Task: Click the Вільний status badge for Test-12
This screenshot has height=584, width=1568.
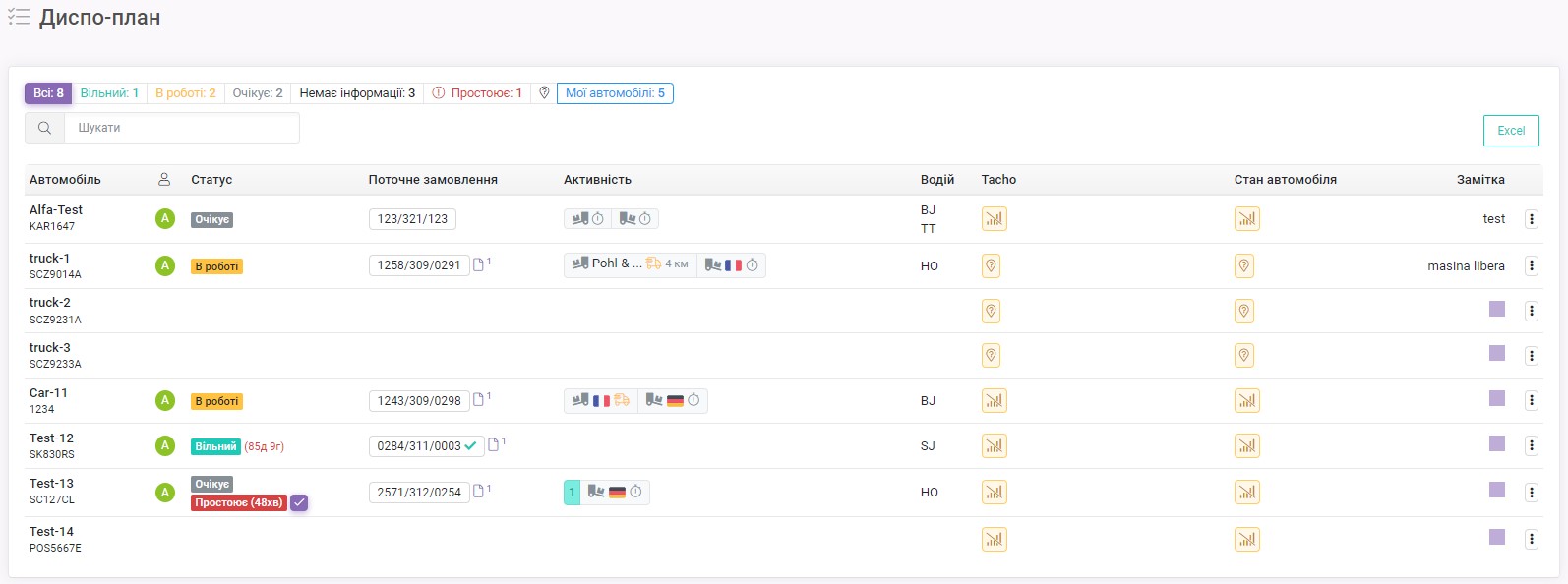Action: tap(215, 446)
